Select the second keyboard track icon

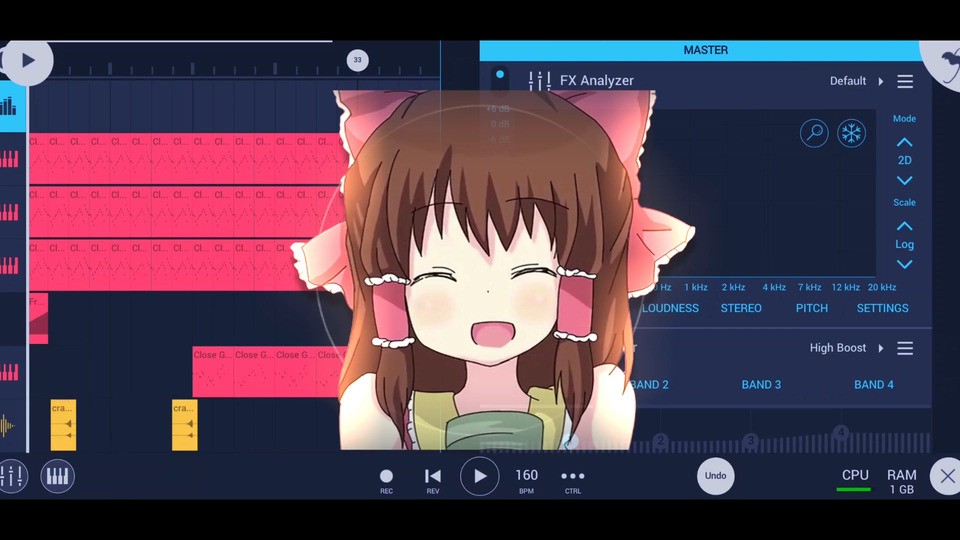click(x=10, y=212)
